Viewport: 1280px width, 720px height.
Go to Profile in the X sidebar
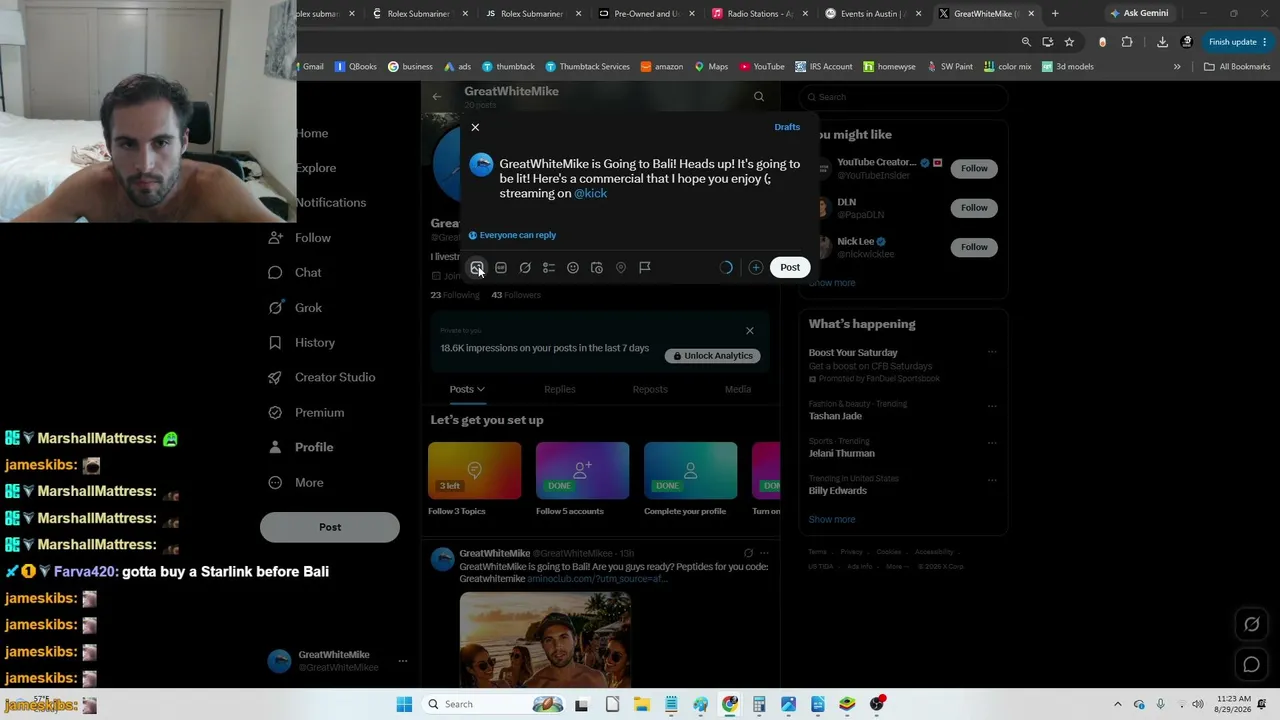301,447
